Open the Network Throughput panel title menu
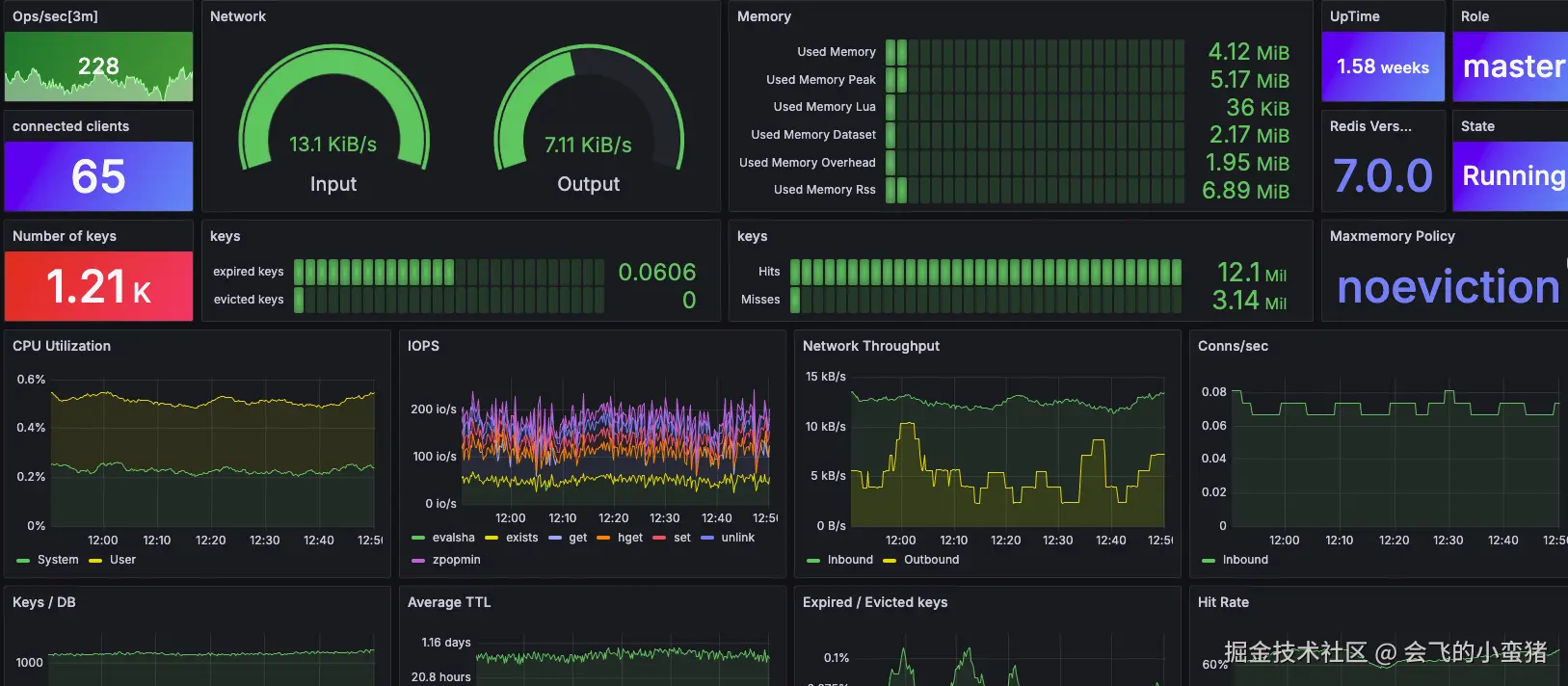 [x=871, y=346]
